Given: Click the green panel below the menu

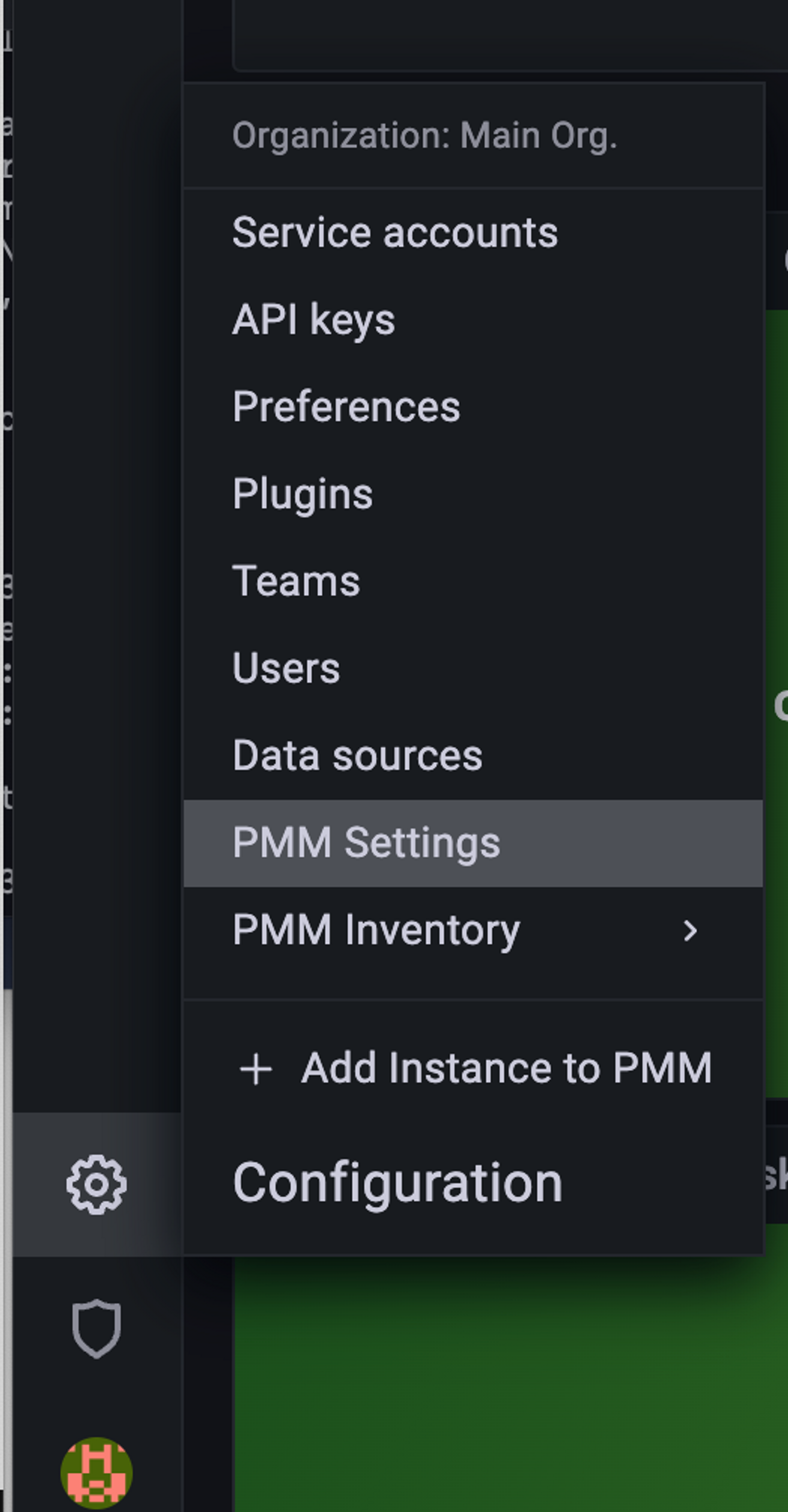Looking at the screenshot, I should (511, 1383).
